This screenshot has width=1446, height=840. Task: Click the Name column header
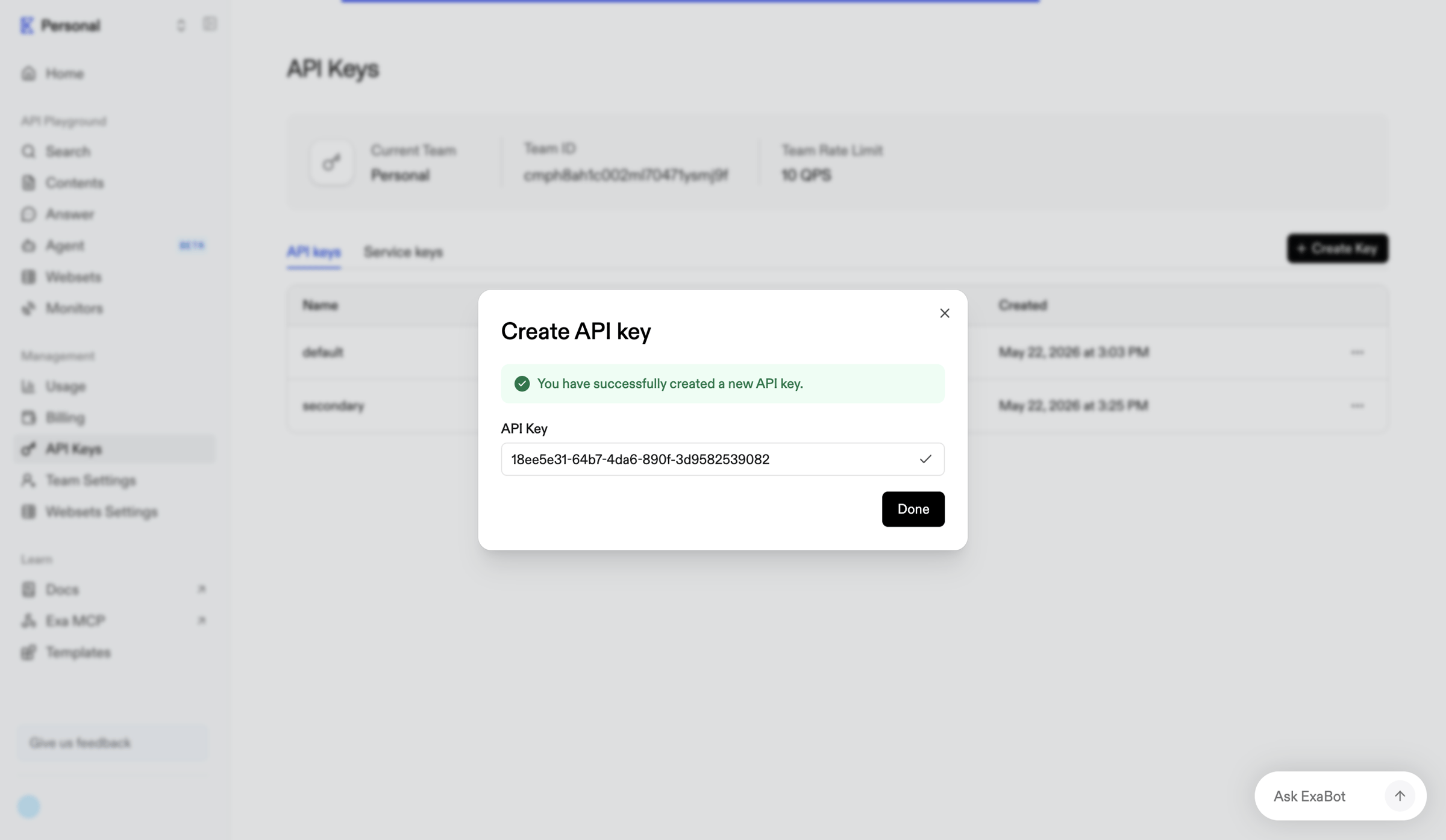point(319,305)
